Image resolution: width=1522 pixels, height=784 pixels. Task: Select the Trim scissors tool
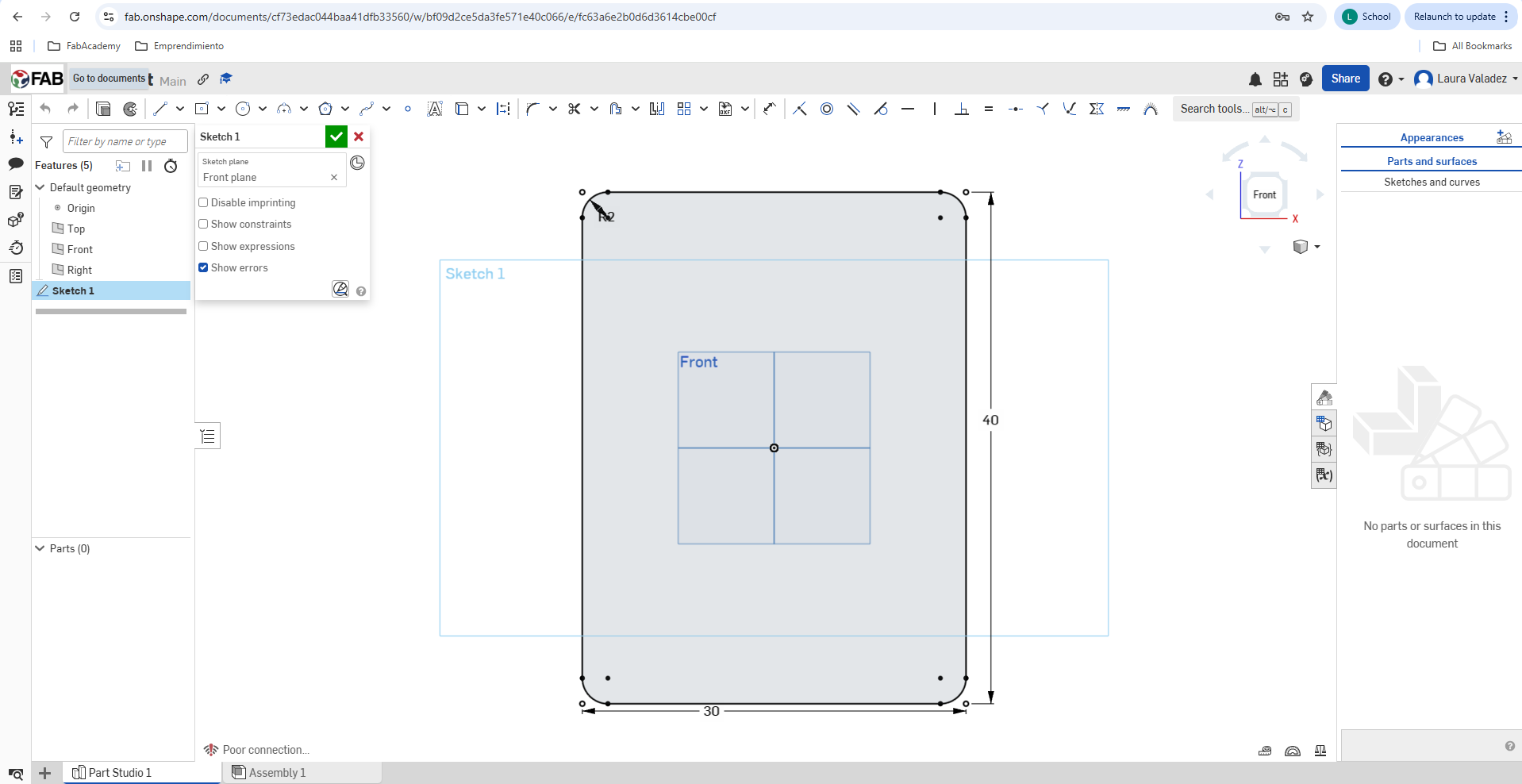(x=575, y=109)
